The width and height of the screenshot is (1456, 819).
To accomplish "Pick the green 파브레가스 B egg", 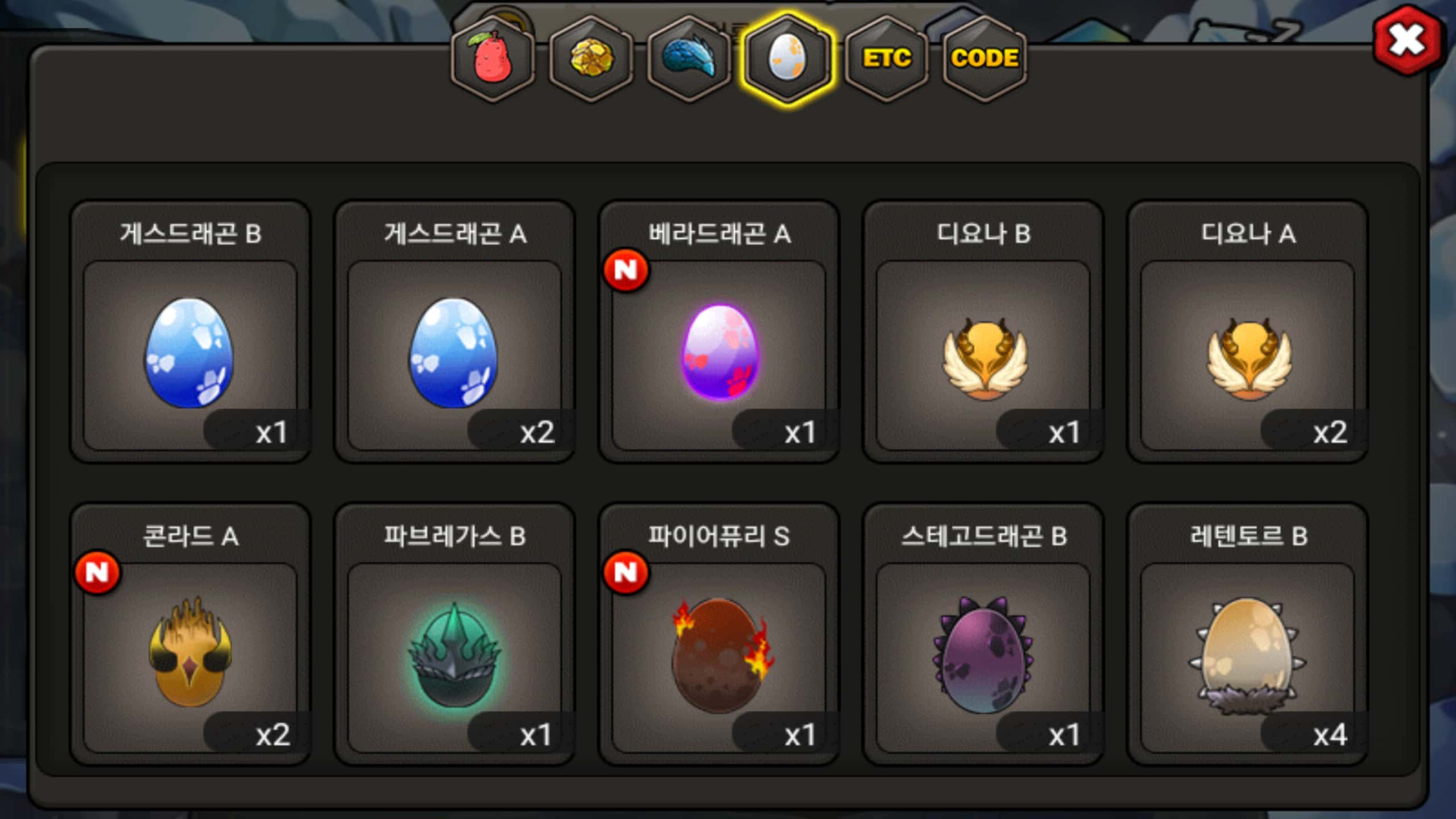I will 454,634.
